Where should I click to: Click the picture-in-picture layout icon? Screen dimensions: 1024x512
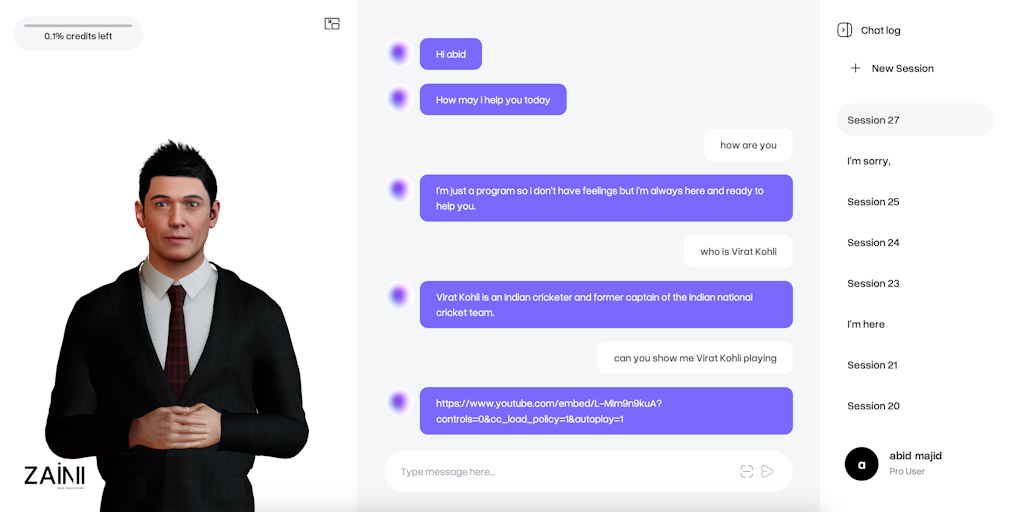click(332, 24)
